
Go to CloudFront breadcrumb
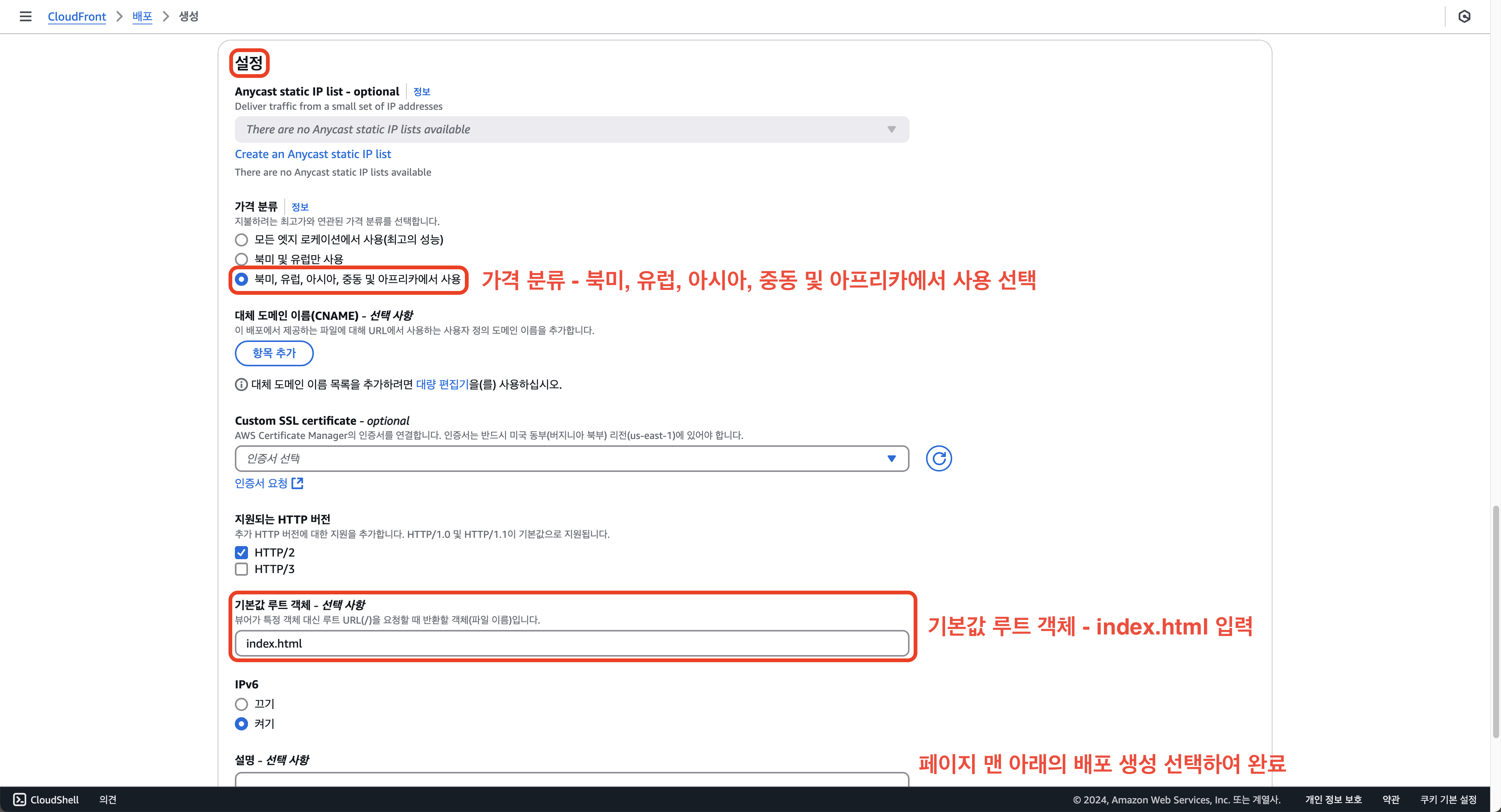pyautogui.click(x=77, y=16)
